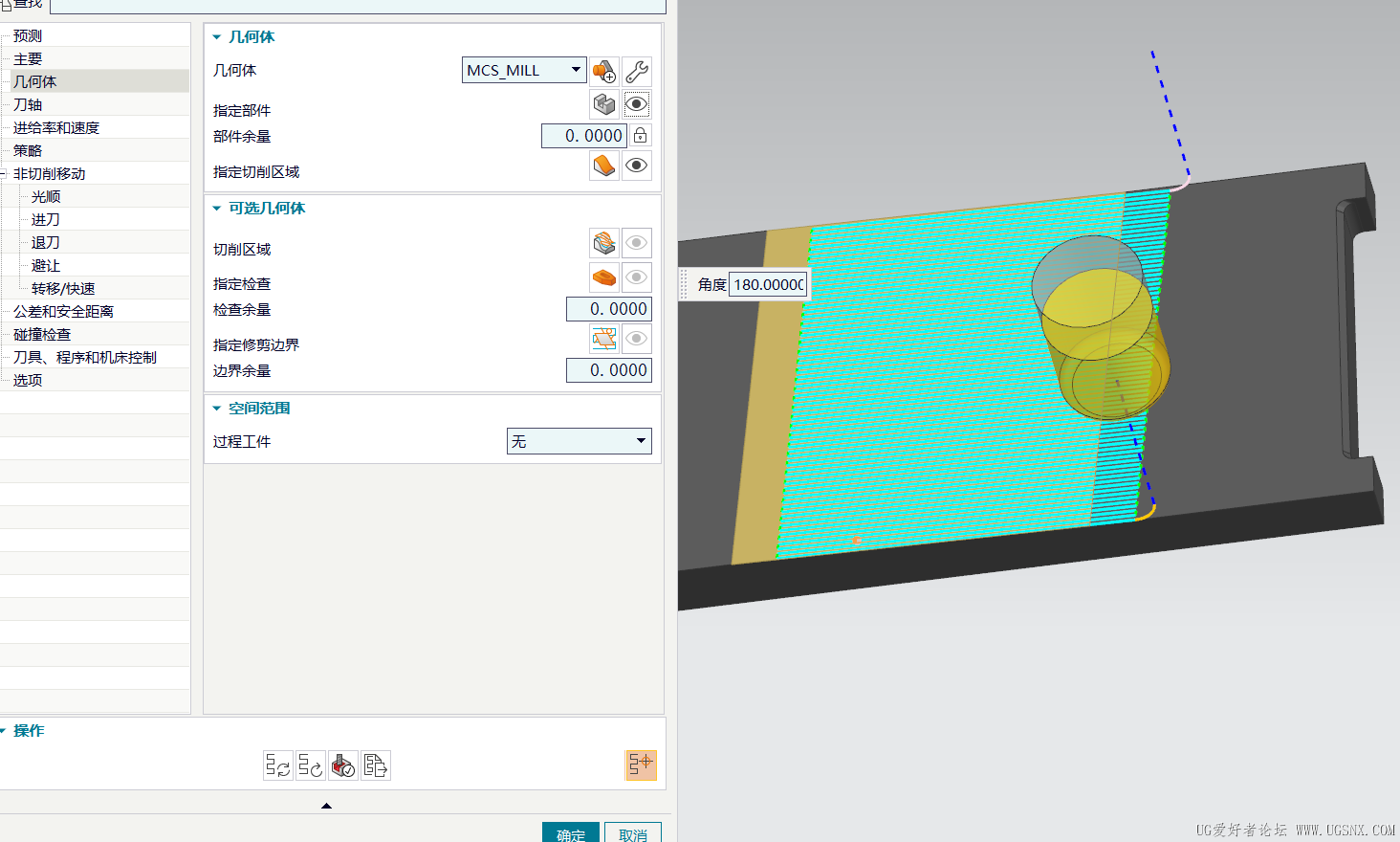Screen dimensions: 1400x842
Task: Select 进给率和速度 in the navigation list
Action: 56,127
